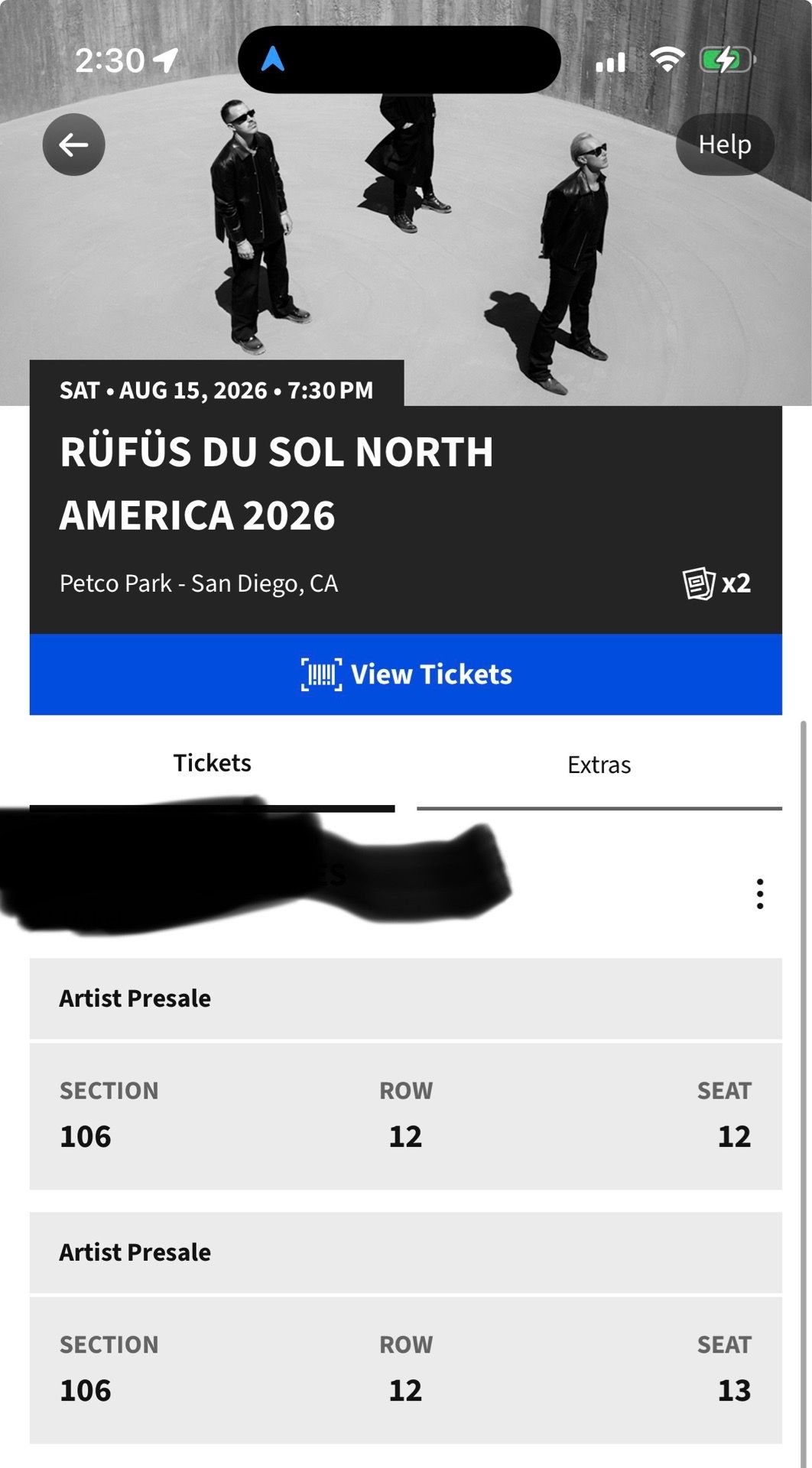812x1468 pixels.
Task: Click the vertical scrollbar on right edge
Action: click(x=803, y=1093)
